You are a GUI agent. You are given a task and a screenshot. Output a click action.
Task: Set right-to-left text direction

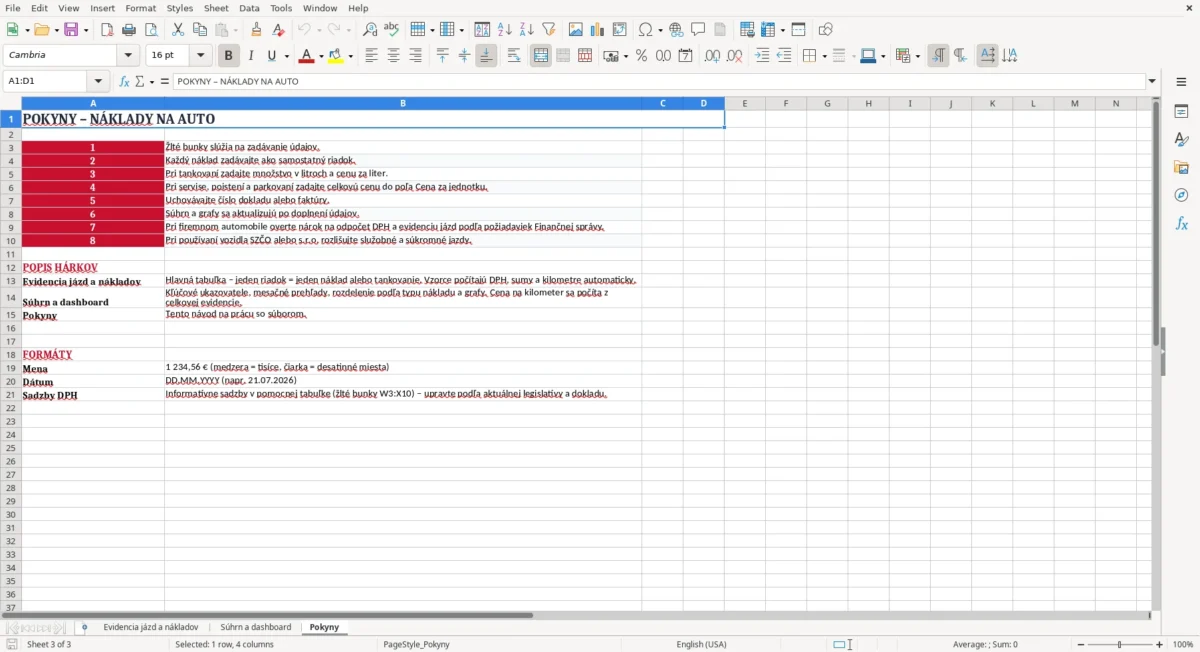960,56
